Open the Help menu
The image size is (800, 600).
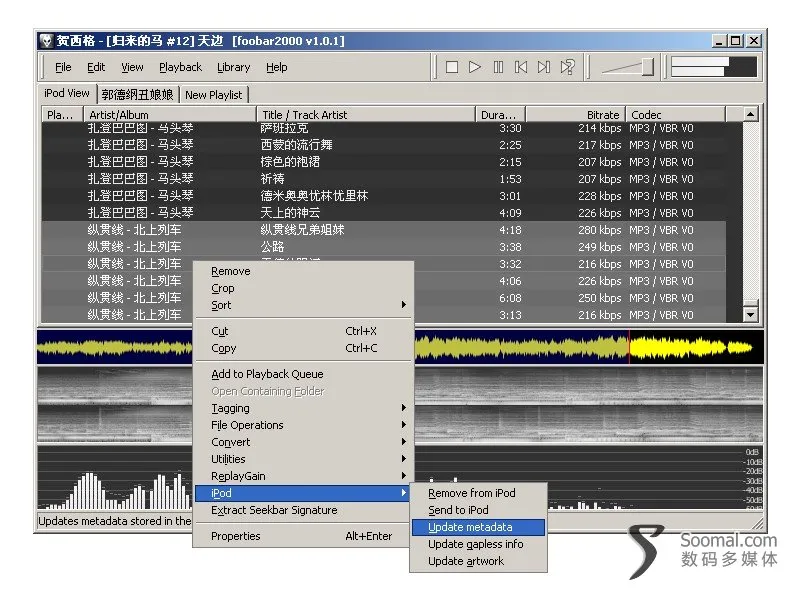[x=277, y=67]
